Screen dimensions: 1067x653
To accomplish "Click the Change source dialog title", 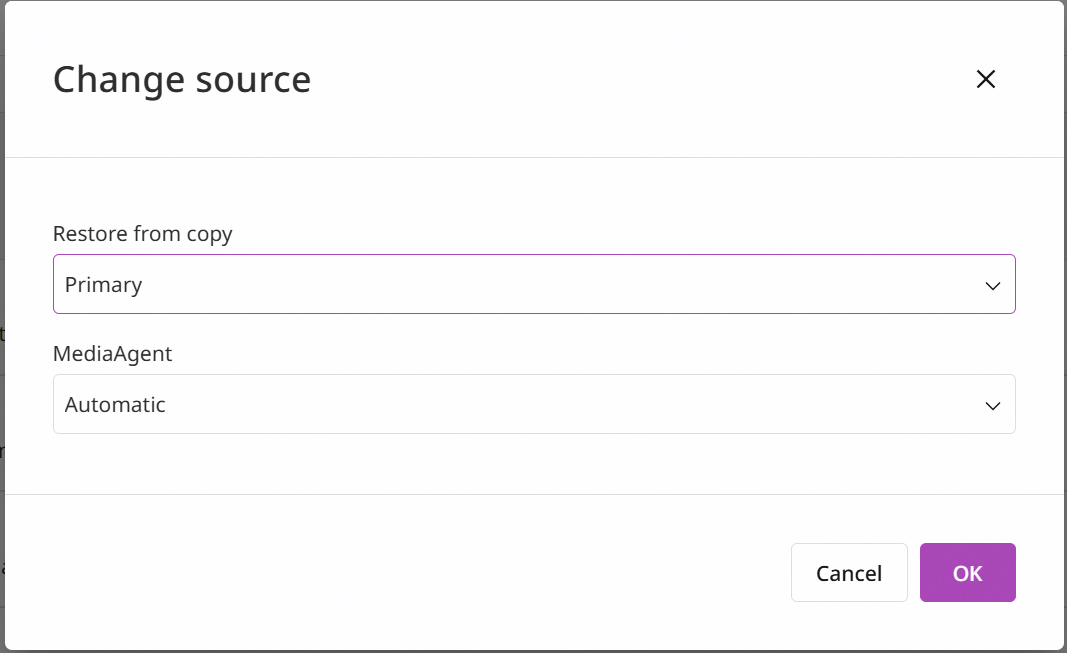I will coord(182,80).
